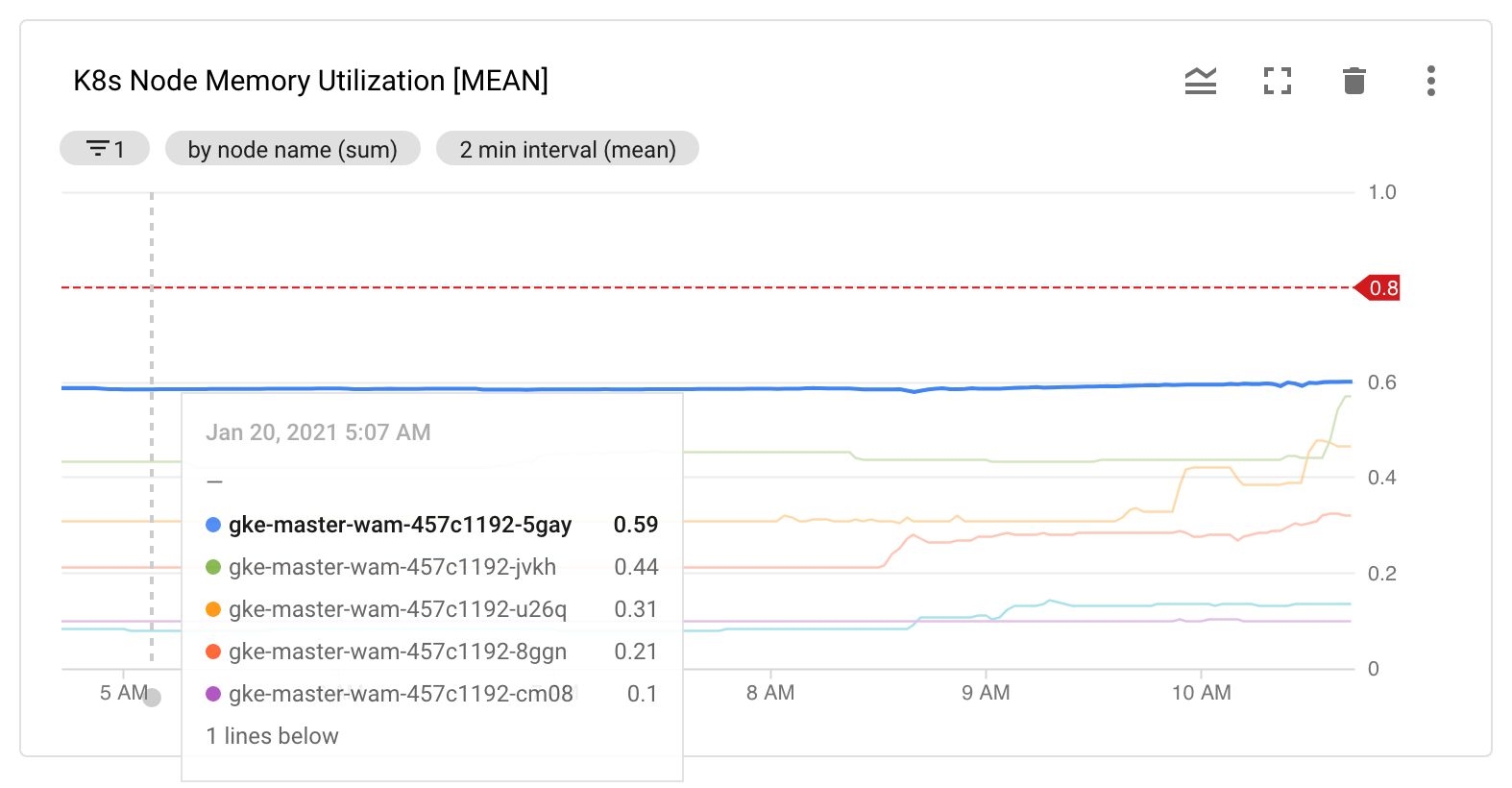
Task: Open the more options vertical dots menu
Action: pos(1431,81)
